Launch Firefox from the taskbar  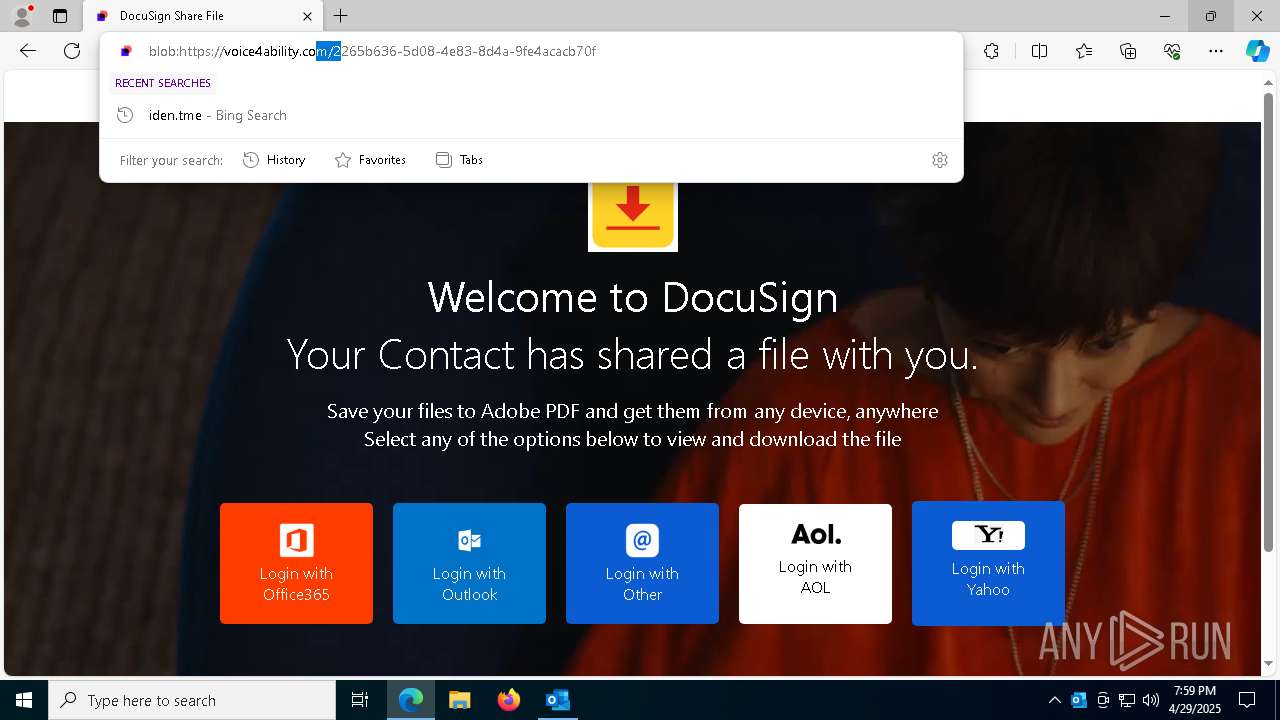pos(508,700)
